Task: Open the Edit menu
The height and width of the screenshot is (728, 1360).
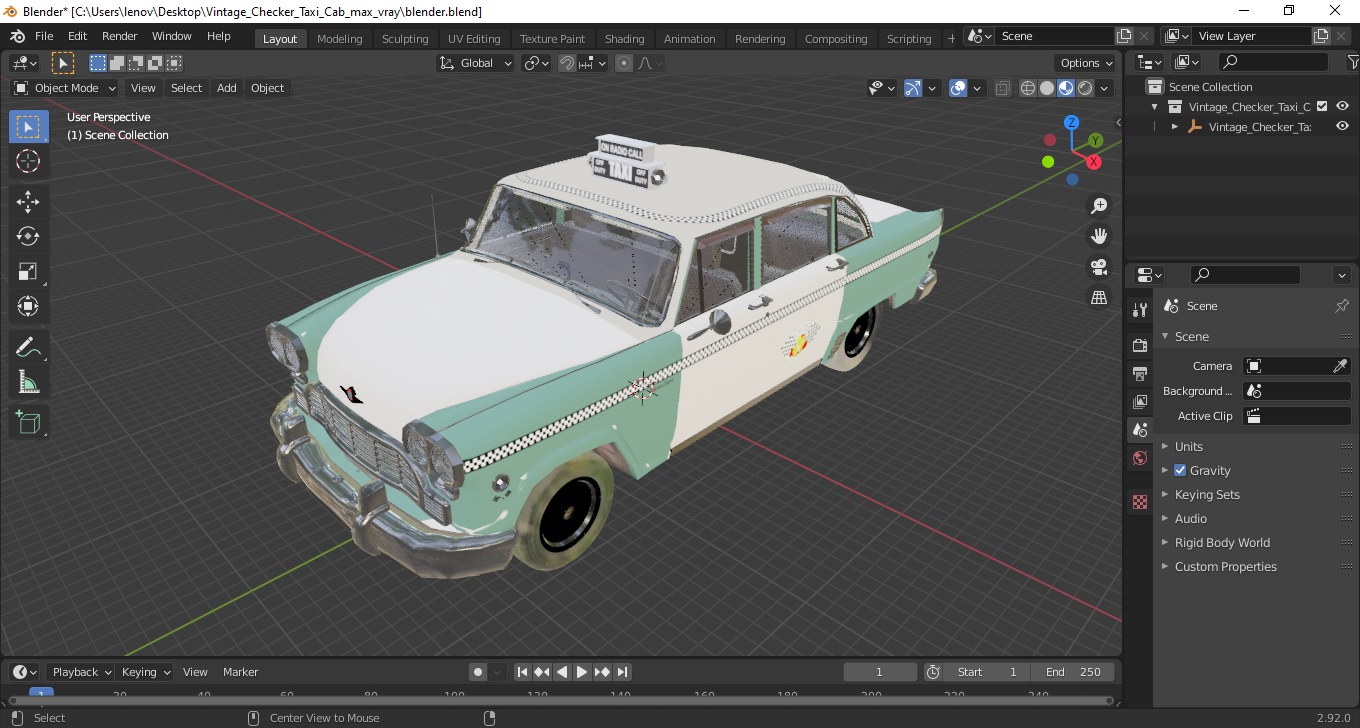Action: point(77,36)
